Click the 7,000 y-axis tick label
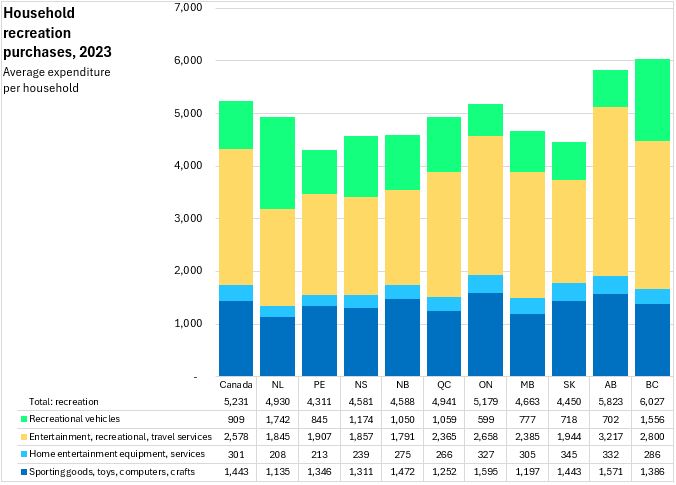The width and height of the screenshot is (676, 485). (x=188, y=8)
